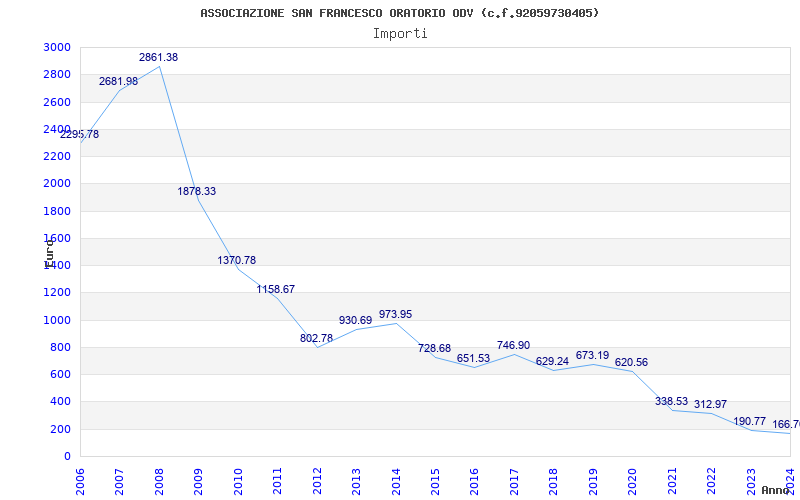800x500 pixels.
Task: Click the 802.78 data label
Action: coord(316,339)
